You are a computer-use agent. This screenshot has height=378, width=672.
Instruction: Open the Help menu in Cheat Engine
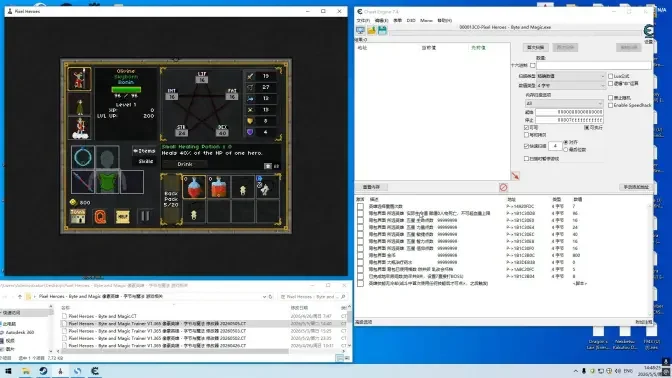click(x=444, y=21)
